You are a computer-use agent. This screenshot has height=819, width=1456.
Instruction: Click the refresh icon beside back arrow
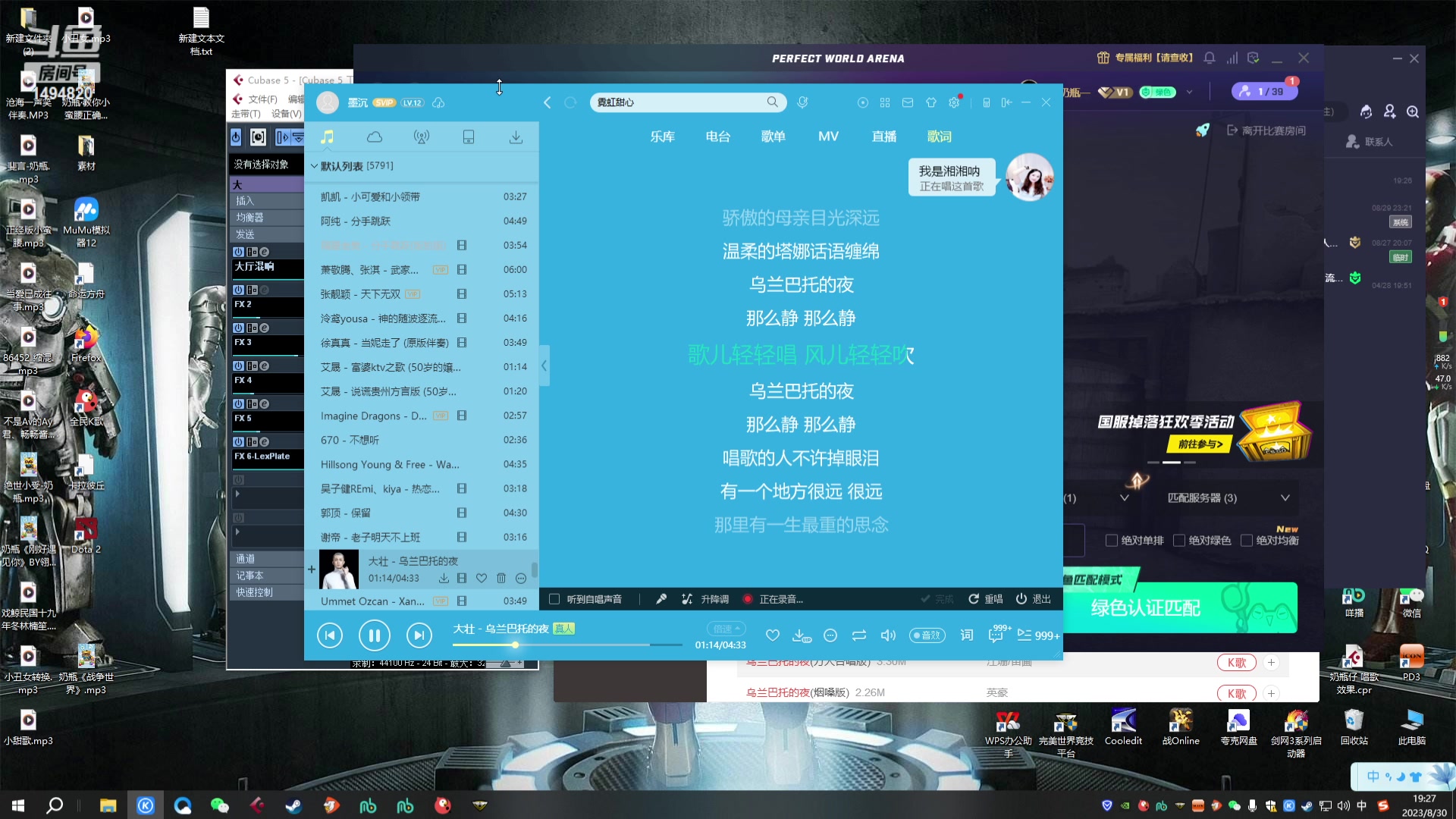570,102
